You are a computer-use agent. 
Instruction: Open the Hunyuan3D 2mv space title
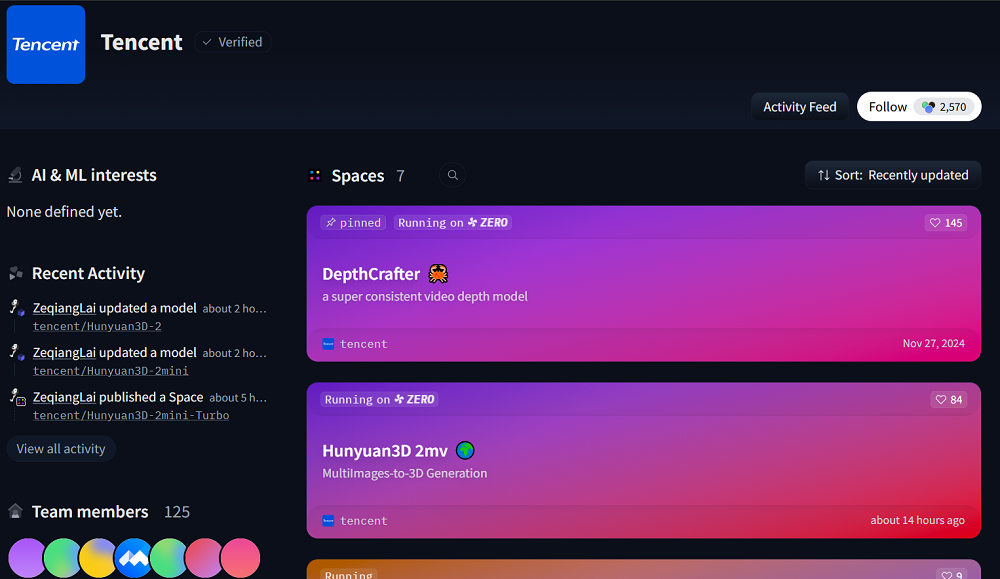pos(385,451)
